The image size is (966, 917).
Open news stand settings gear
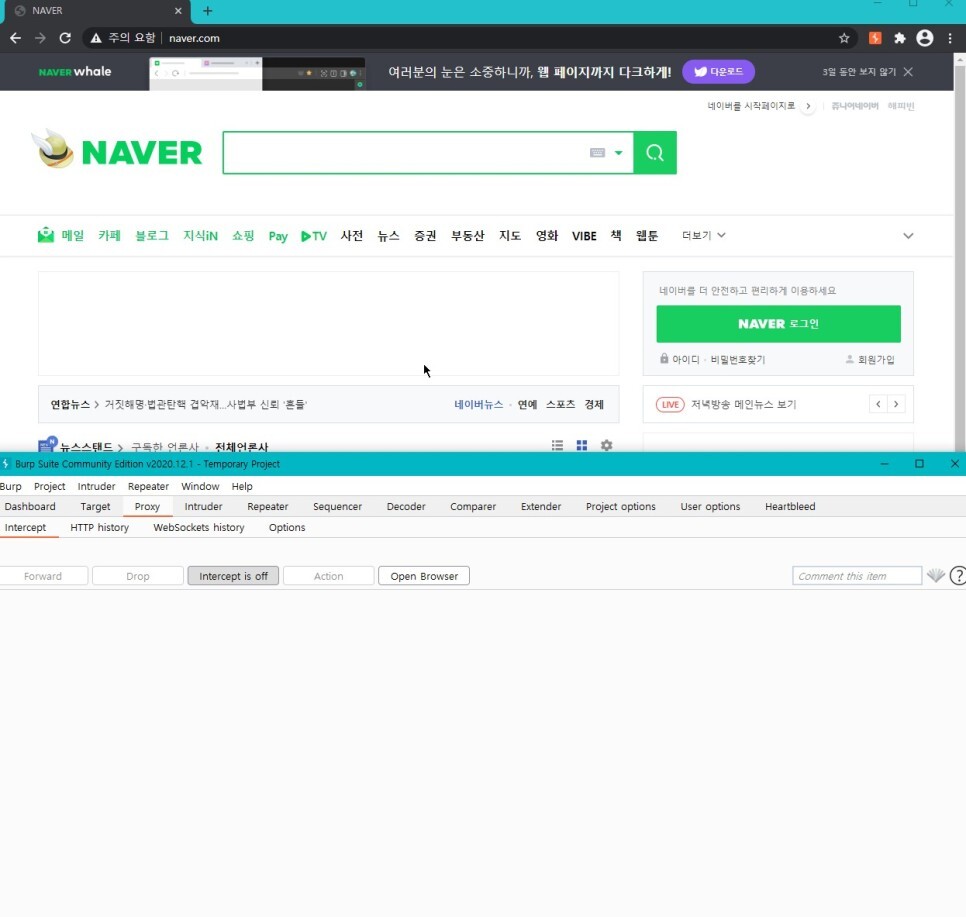pos(607,445)
